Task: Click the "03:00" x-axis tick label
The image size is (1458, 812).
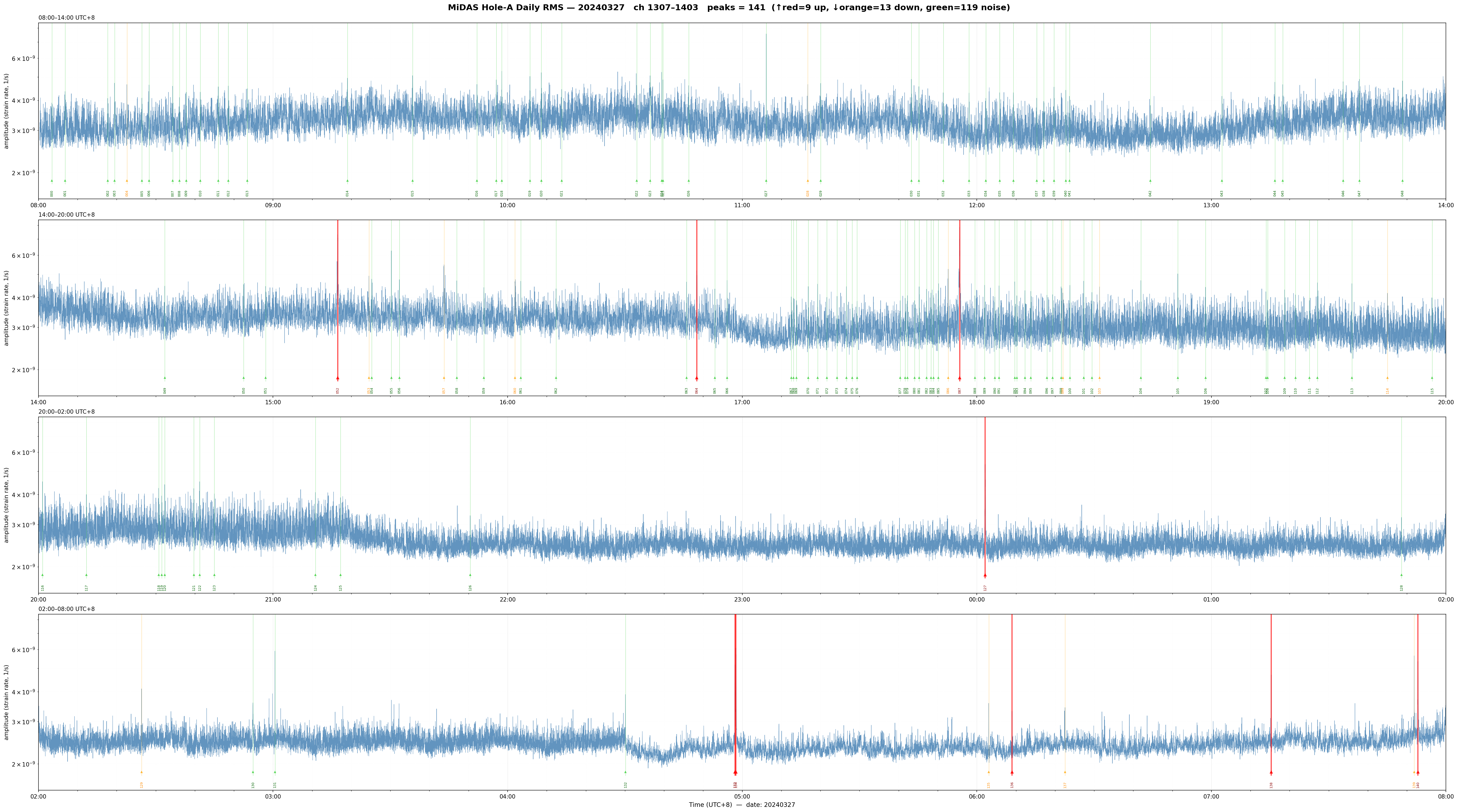Action: pyautogui.click(x=273, y=797)
